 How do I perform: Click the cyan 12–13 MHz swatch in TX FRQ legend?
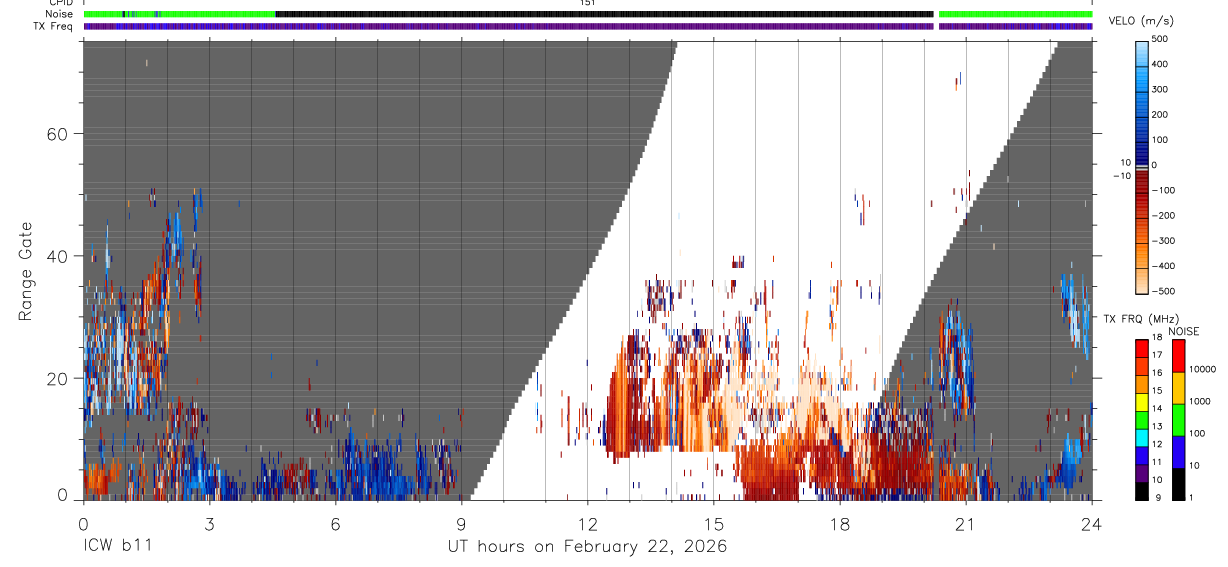[1143, 437]
